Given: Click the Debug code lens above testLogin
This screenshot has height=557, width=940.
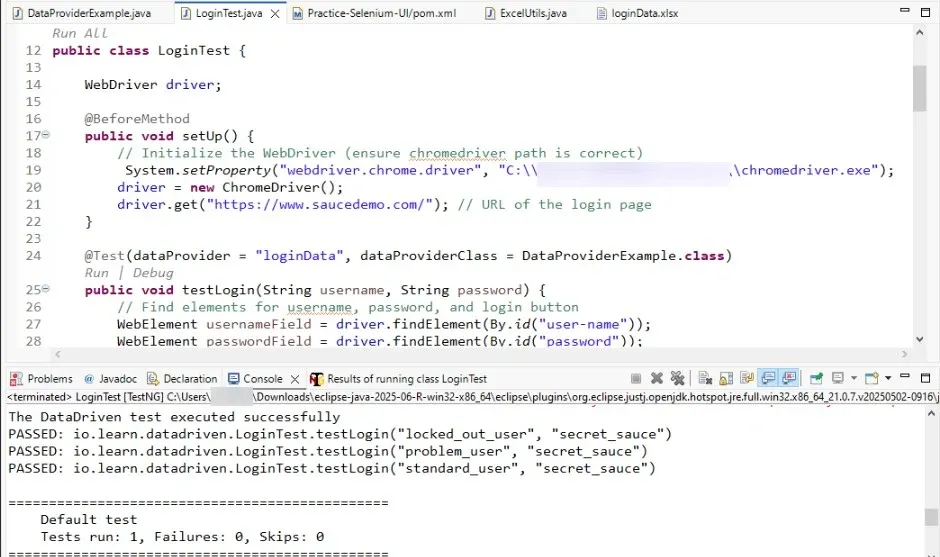Looking at the screenshot, I should 153,273.
